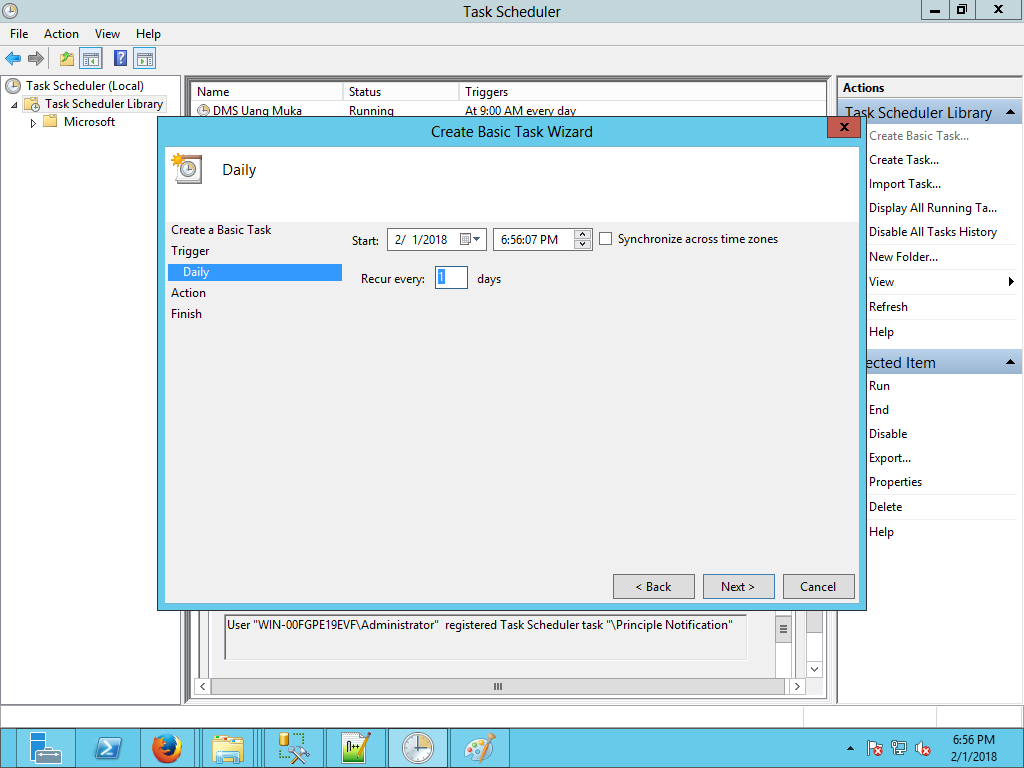Open File Explorer from the taskbar
Image resolution: width=1024 pixels, height=768 pixels.
coord(228,748)
